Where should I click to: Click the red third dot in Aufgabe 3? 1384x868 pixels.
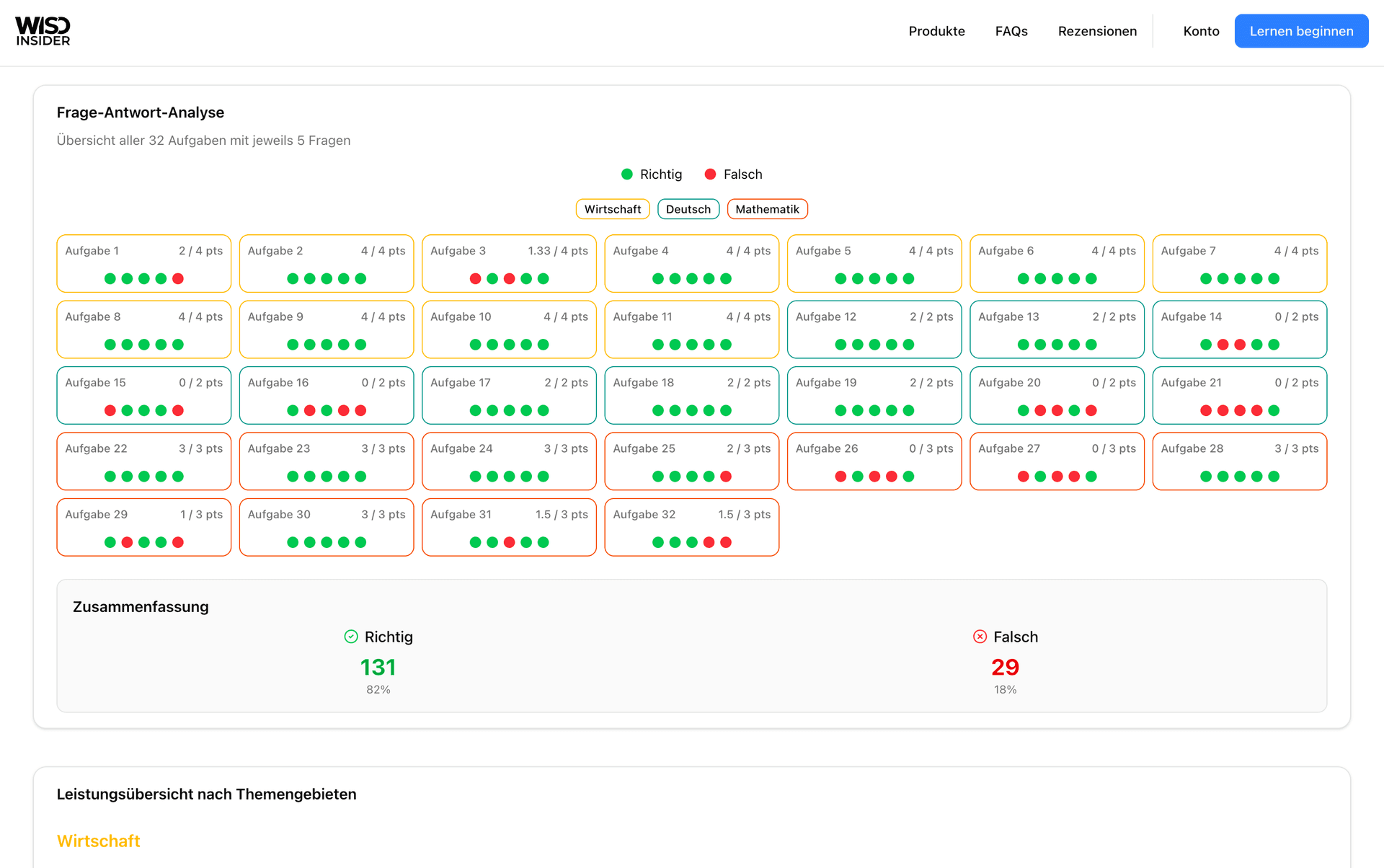tap(509, 278)
